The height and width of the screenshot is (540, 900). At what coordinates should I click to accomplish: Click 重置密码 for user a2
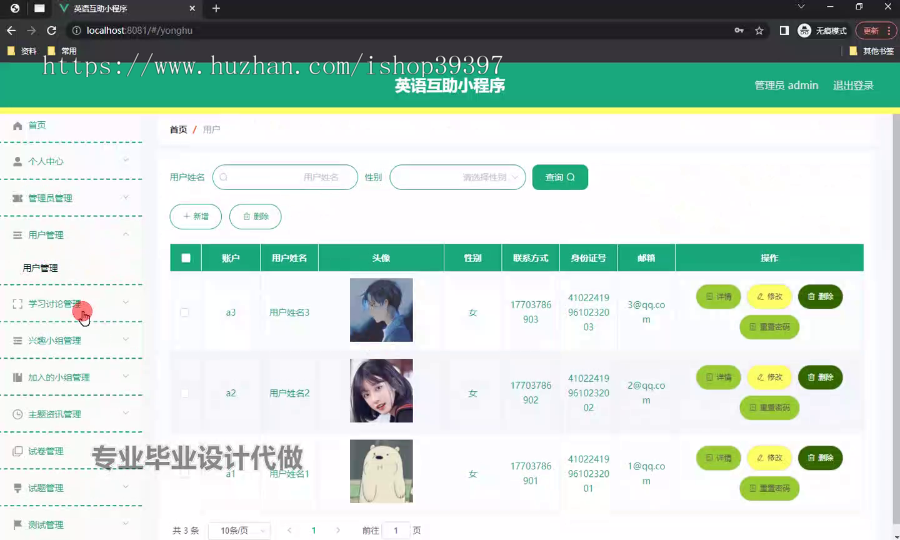pos(769,408)
